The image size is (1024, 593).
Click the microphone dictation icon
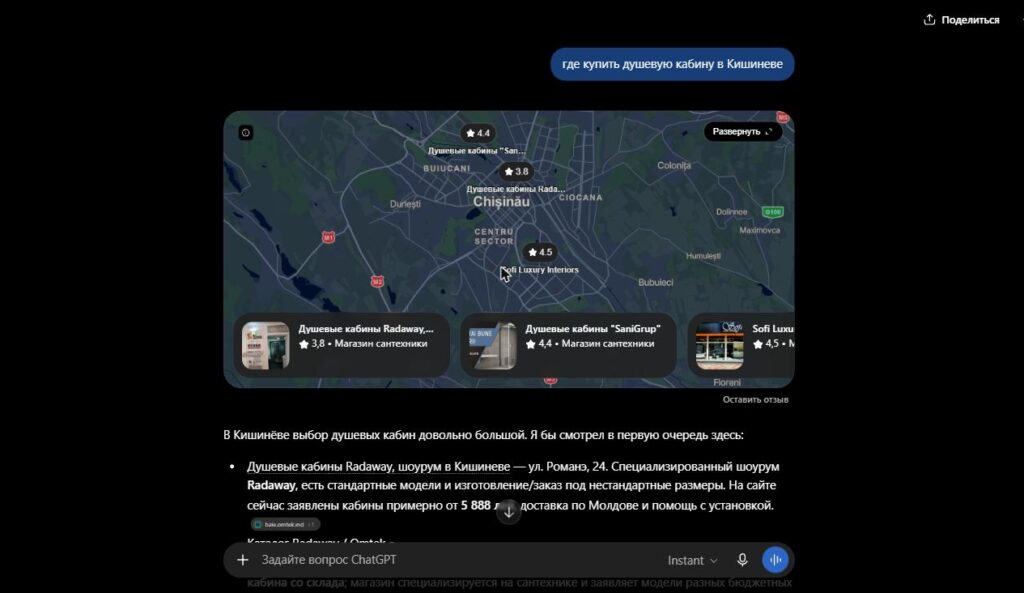point(742,560)
